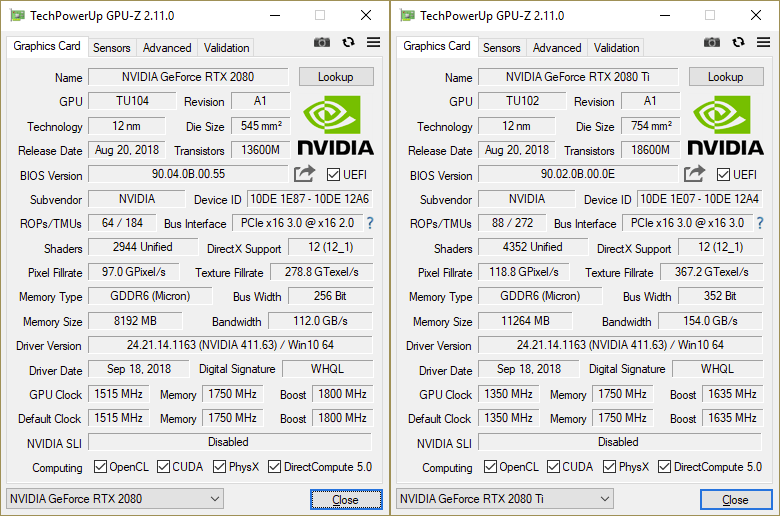Screen dimensions: 780x516
Task: Open the Advanced tab in RTX 2080 Ti window
Action: (557, 47)
